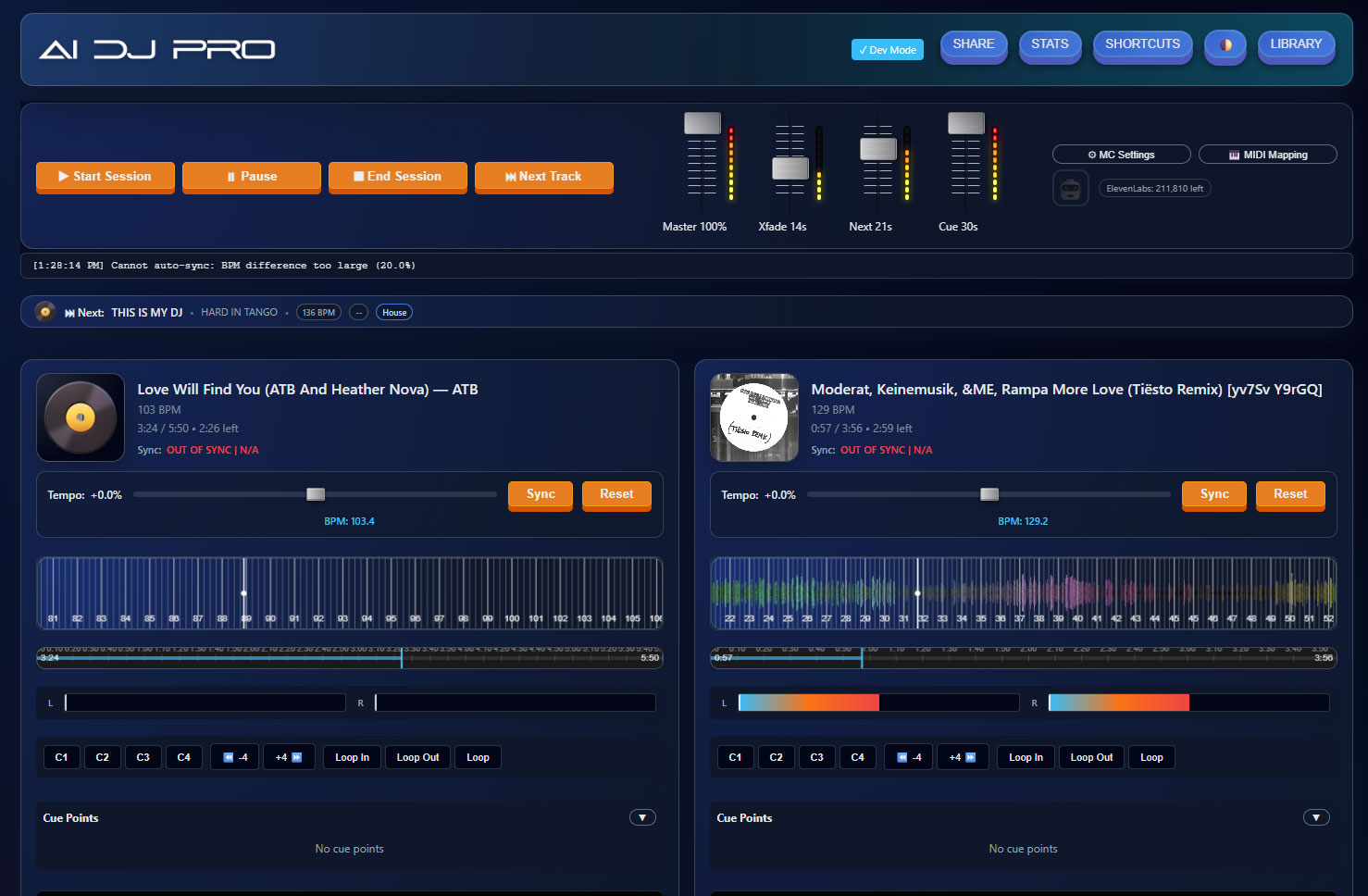Toggle the Dev Mode checkbox

887,50
